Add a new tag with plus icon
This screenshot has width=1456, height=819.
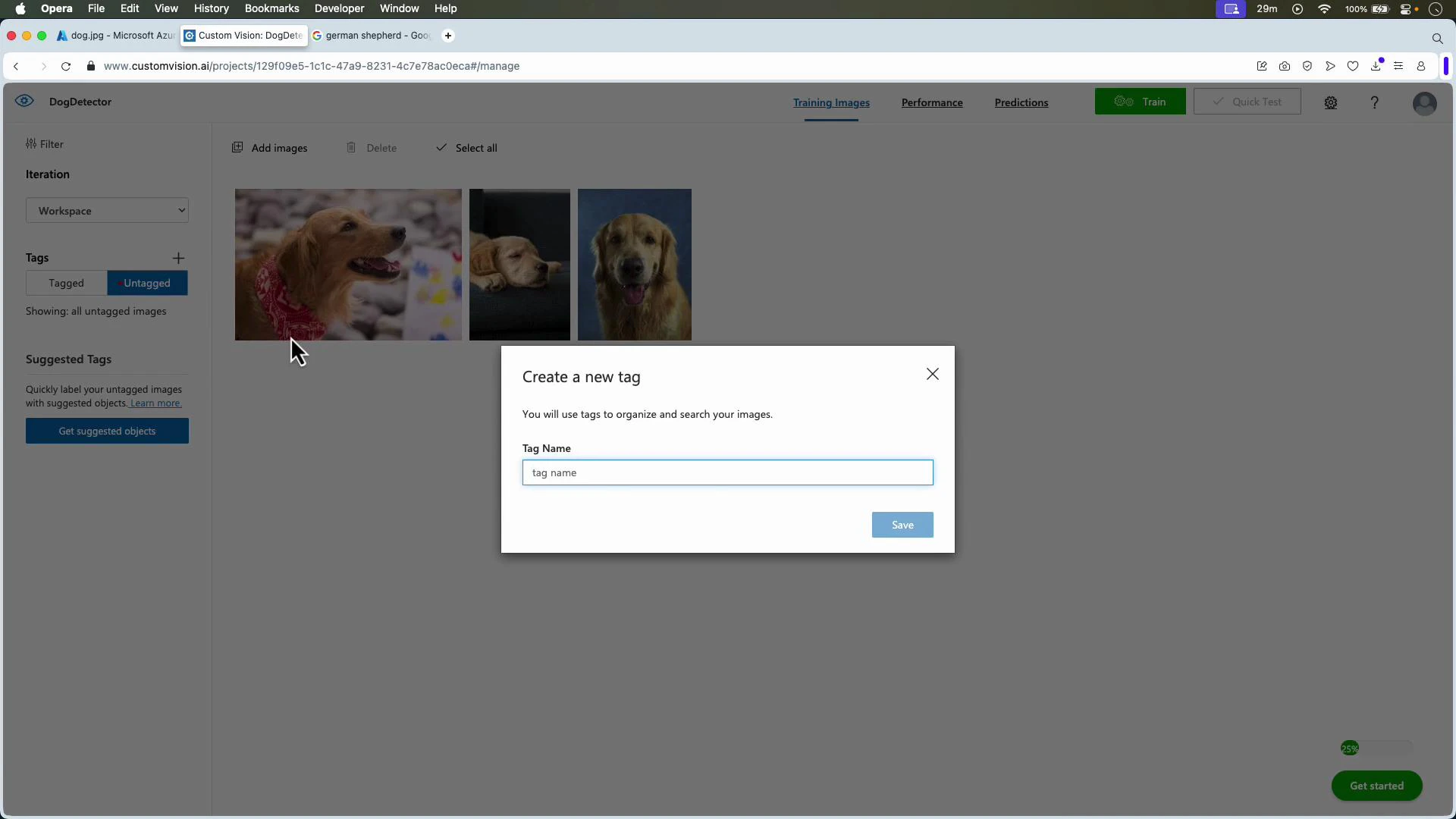(178, 258)
